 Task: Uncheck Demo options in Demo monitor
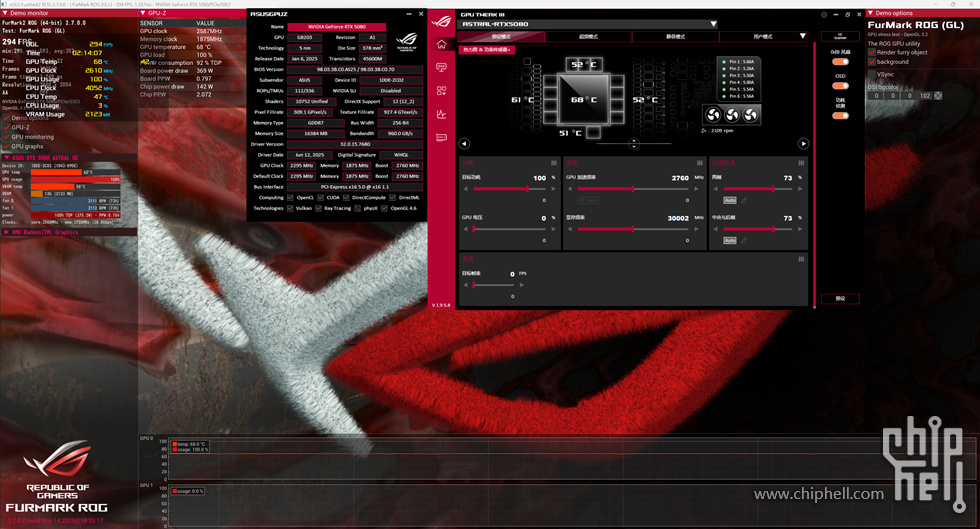6,118
